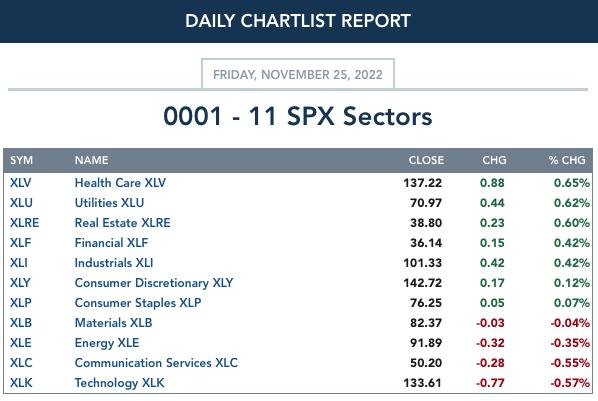Open the Health Care XLV name link
Viewport: 598px width, 401px height.
point(120,183)
